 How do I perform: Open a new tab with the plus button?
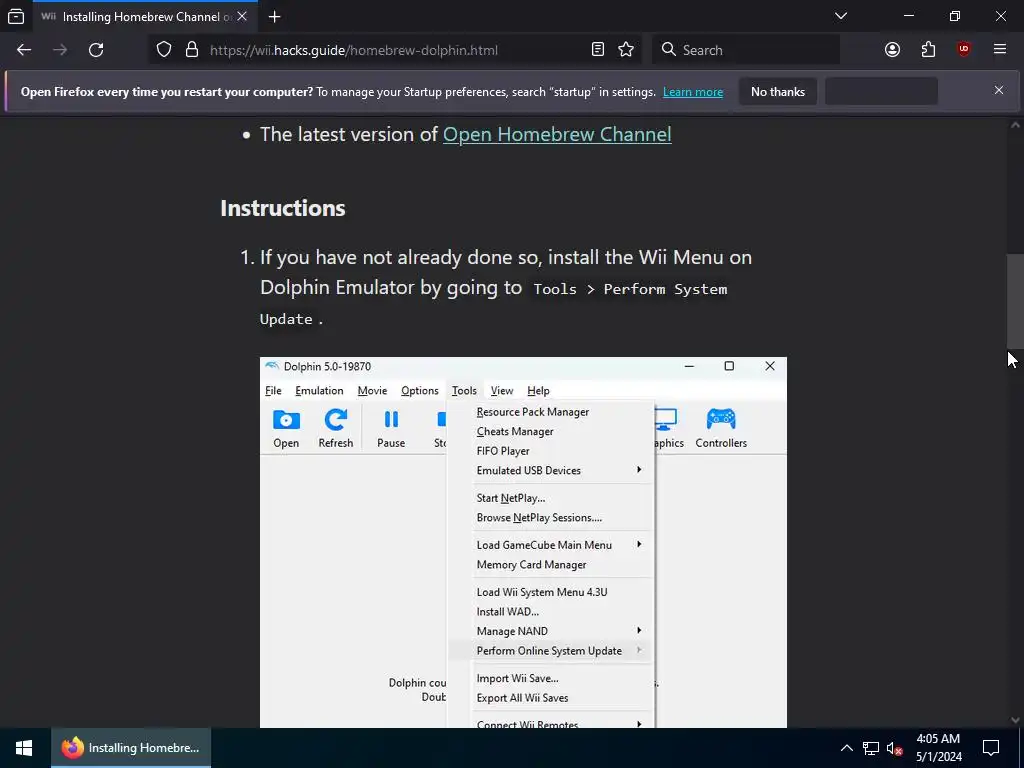(x=275, y=17)
